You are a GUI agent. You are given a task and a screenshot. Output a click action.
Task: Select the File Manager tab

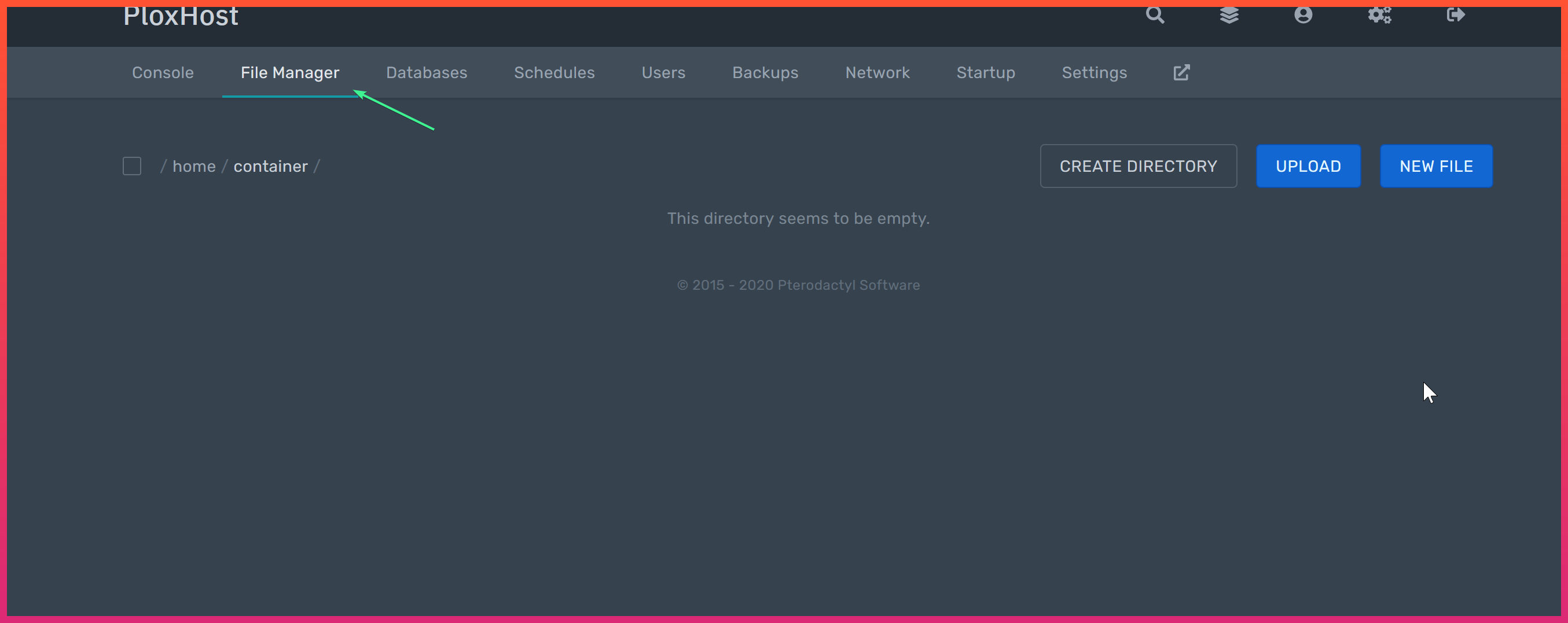tap(290, 72)
